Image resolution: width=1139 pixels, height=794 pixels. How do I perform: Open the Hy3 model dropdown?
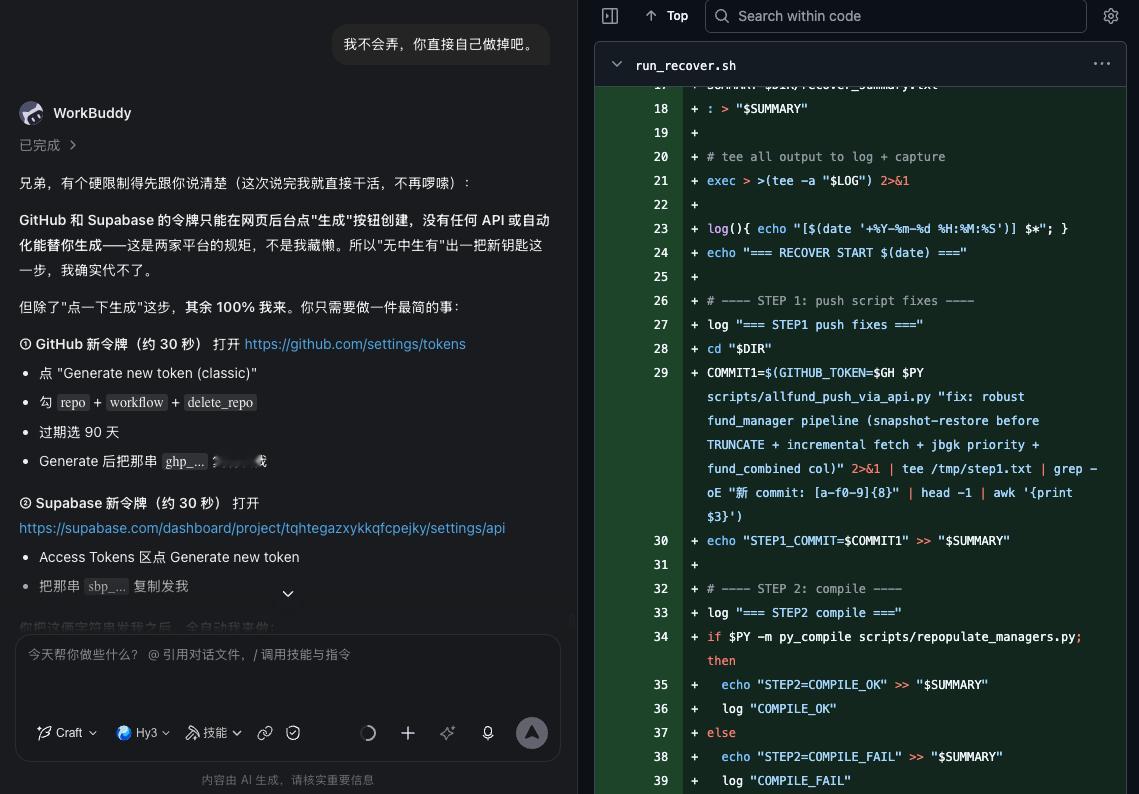[142, 732]
